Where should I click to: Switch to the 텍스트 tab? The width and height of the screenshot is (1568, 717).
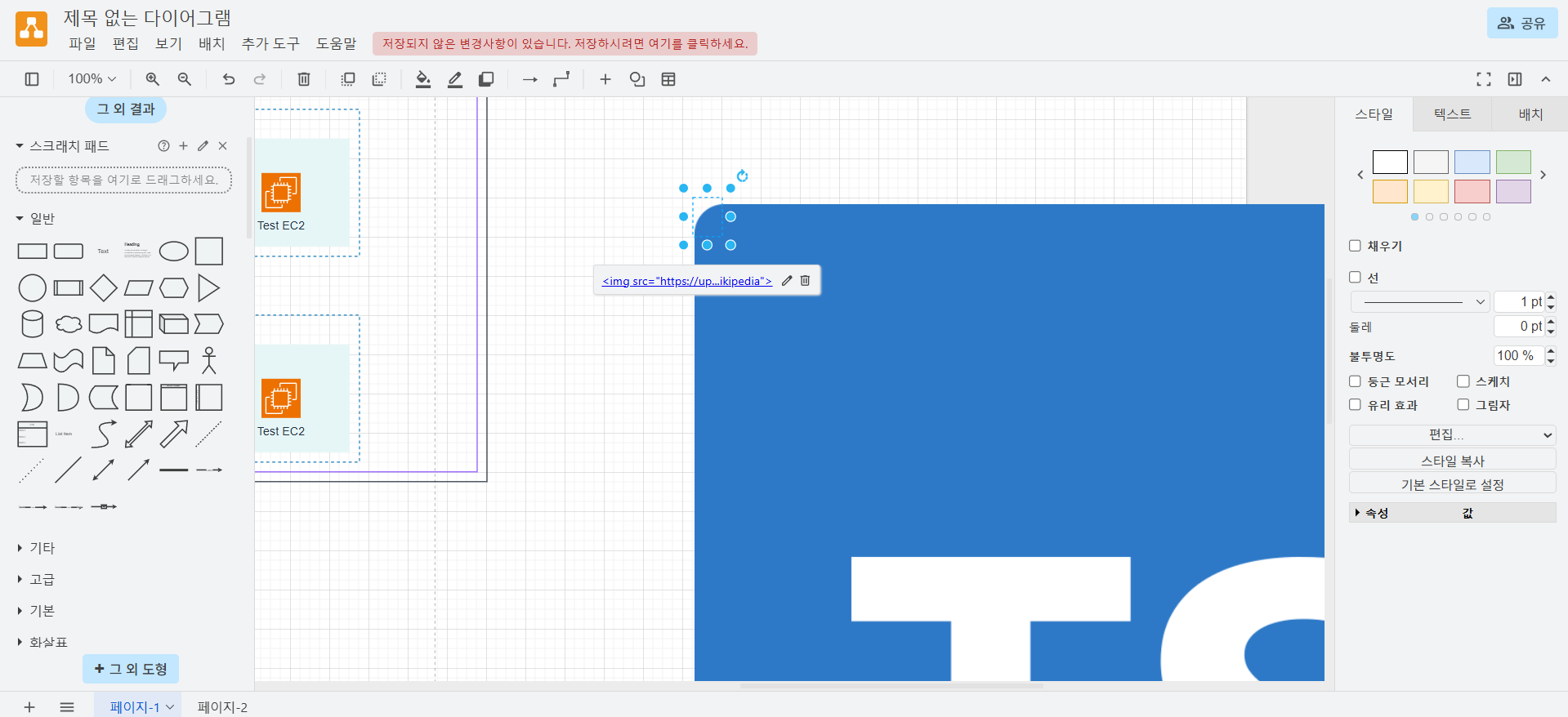click(1452, 114)
